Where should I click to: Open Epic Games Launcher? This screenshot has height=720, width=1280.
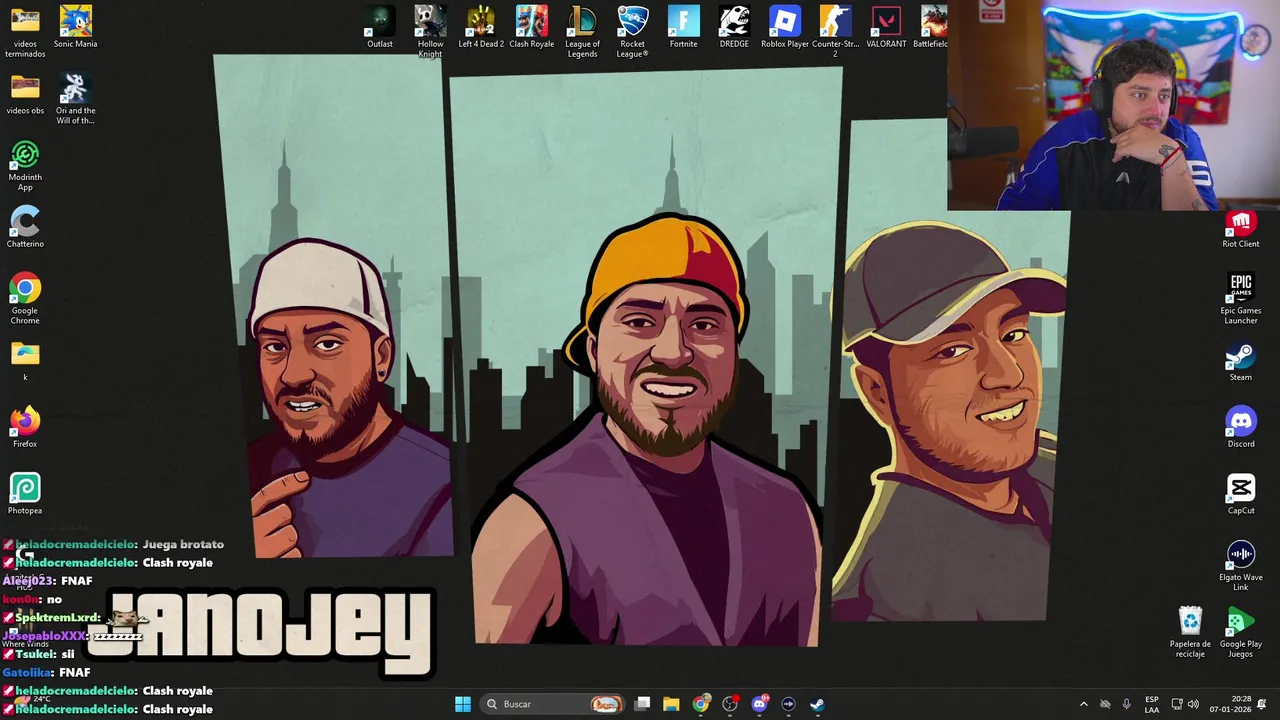1241,299
